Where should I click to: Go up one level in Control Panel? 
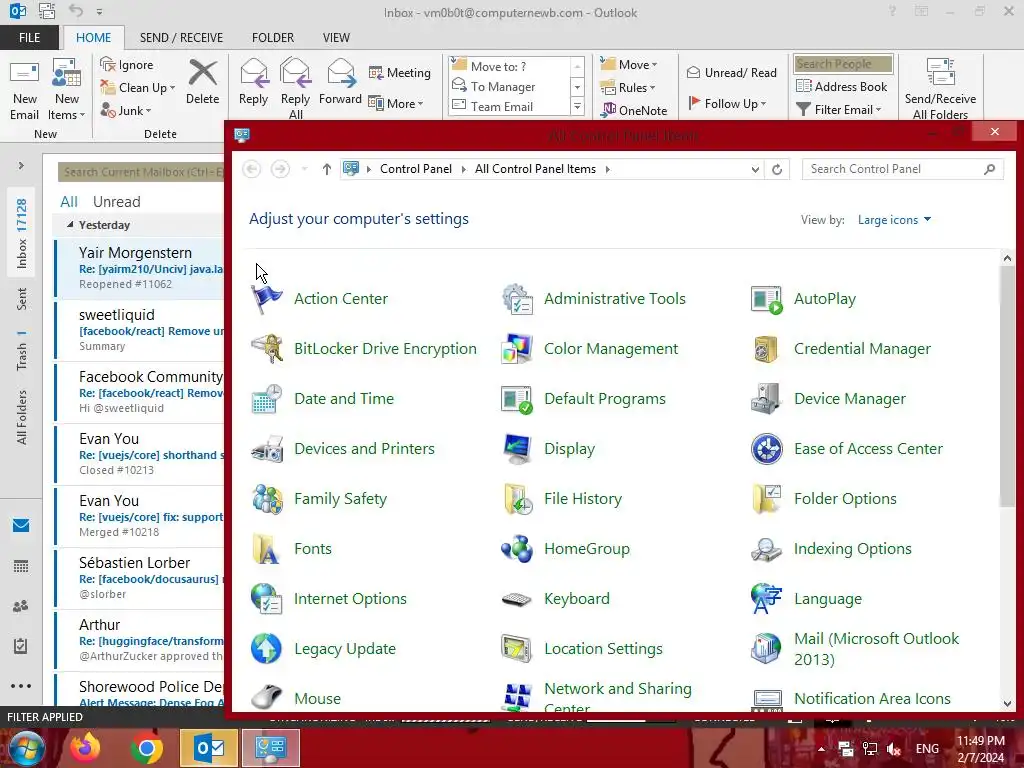click(327, 169)
